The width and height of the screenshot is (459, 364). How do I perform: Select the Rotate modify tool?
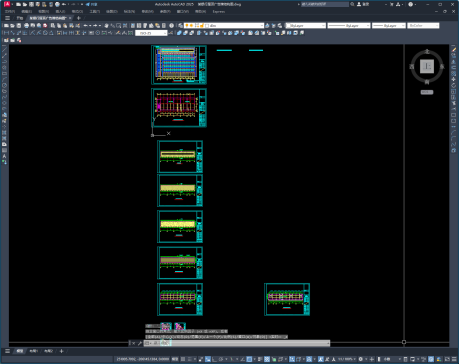point(454,85)
